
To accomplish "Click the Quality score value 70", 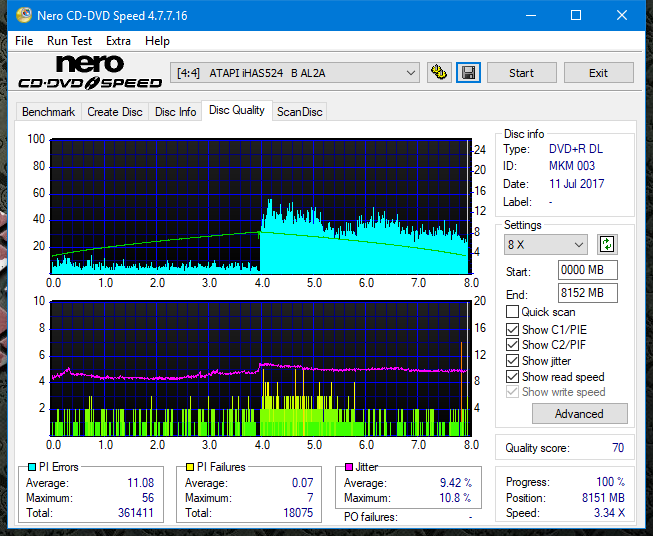I will click(618, 448).
